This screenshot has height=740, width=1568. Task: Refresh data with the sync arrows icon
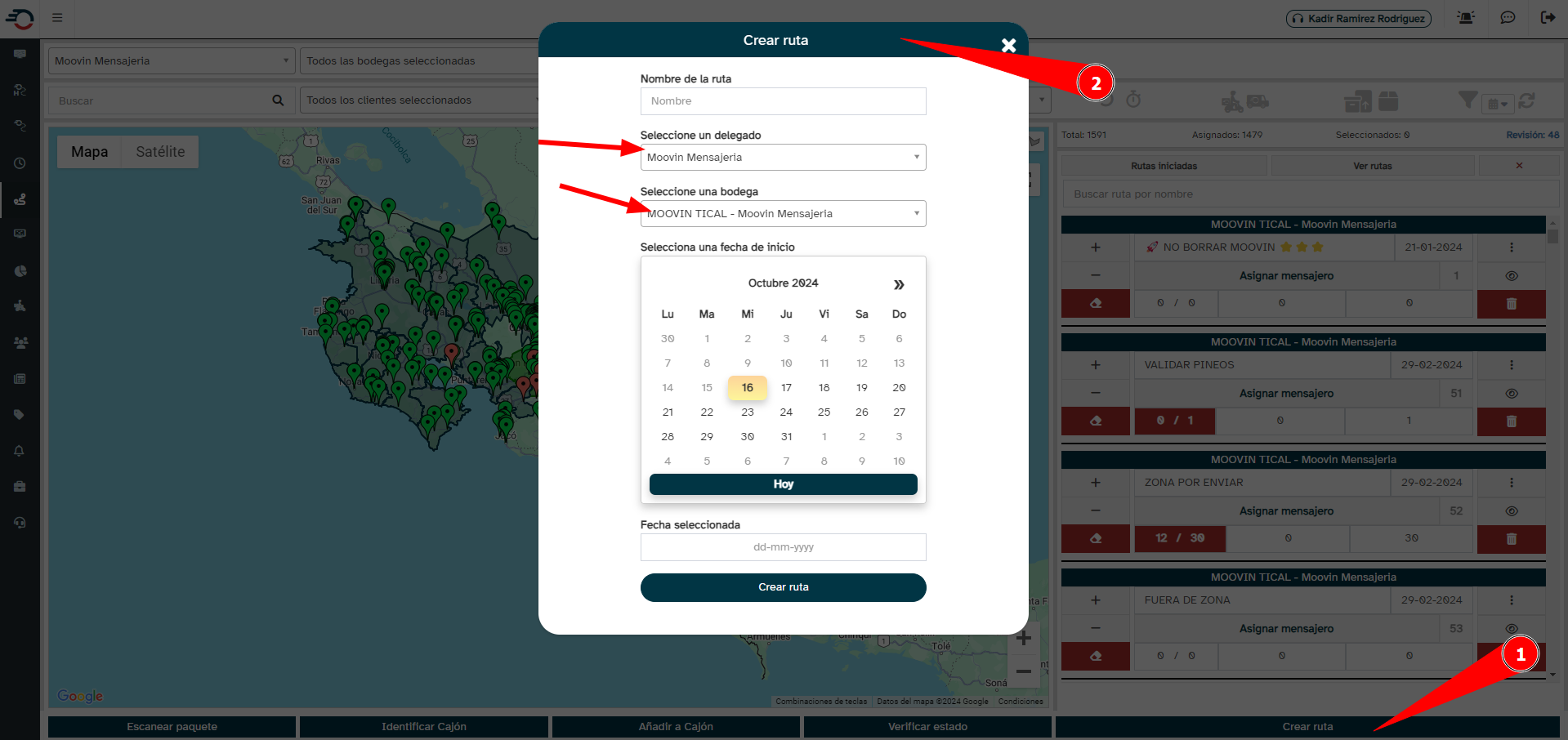click(x=1526, y=100)
